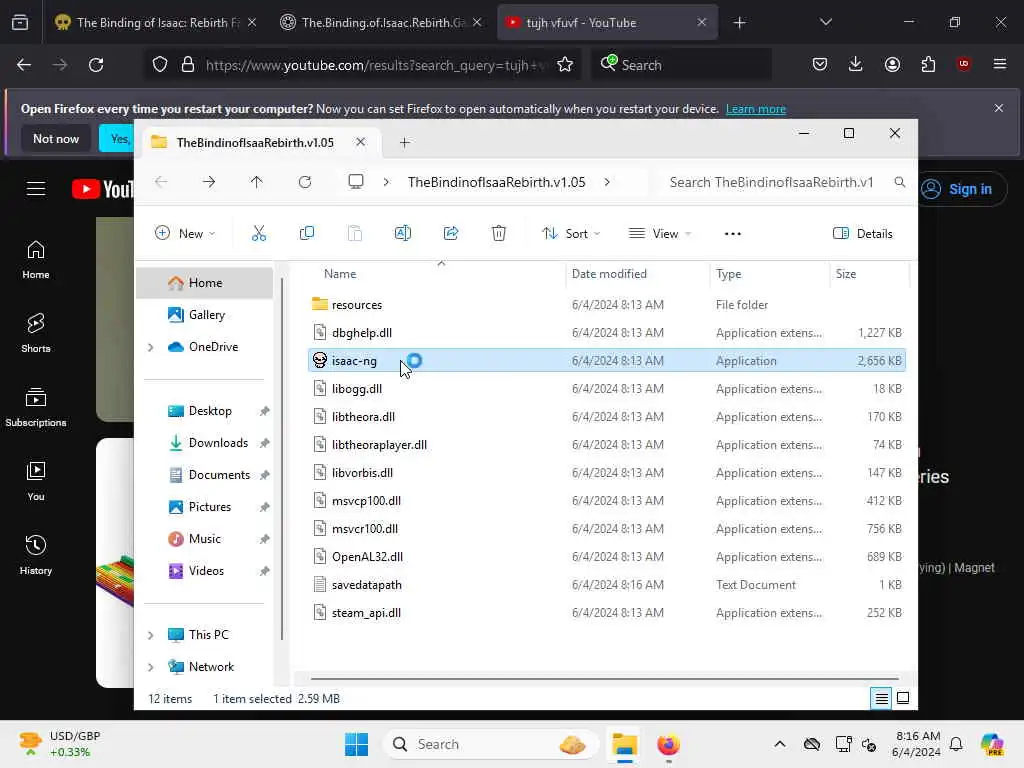
Task: Open Firefox account icon
Action: point(892,64)
